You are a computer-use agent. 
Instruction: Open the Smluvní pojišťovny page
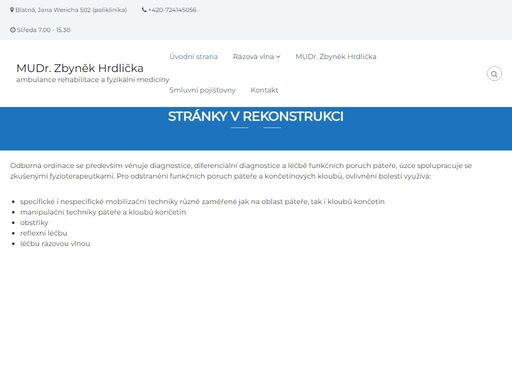202,90
